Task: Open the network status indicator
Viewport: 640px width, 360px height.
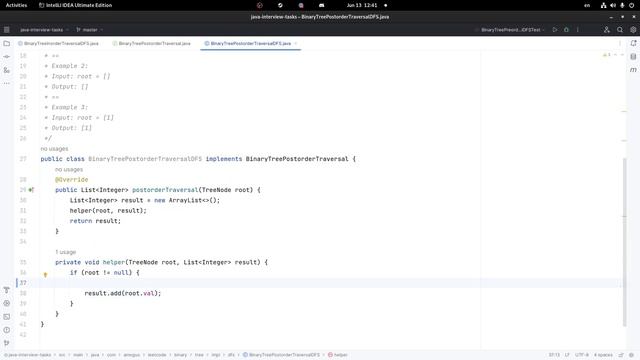Action: tap(603, 5)
